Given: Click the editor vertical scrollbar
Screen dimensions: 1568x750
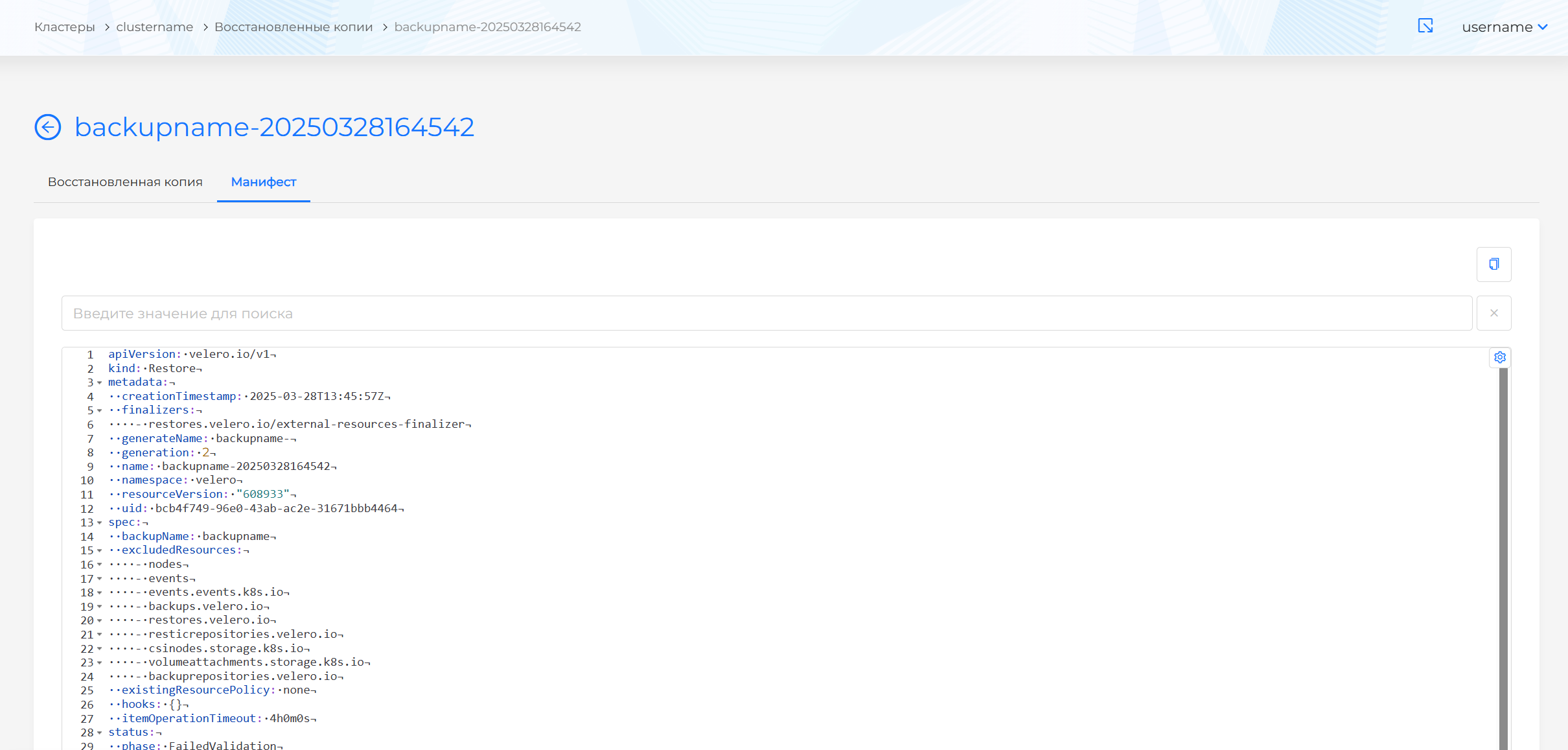Looking at the screenshot, I should (1503, 557).
